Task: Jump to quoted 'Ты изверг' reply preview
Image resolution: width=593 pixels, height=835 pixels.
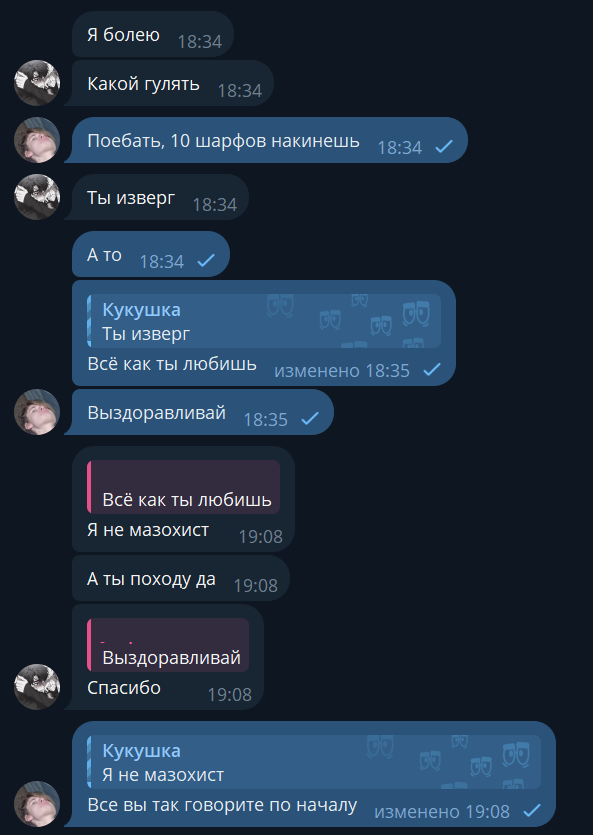Action: (264, 321)
